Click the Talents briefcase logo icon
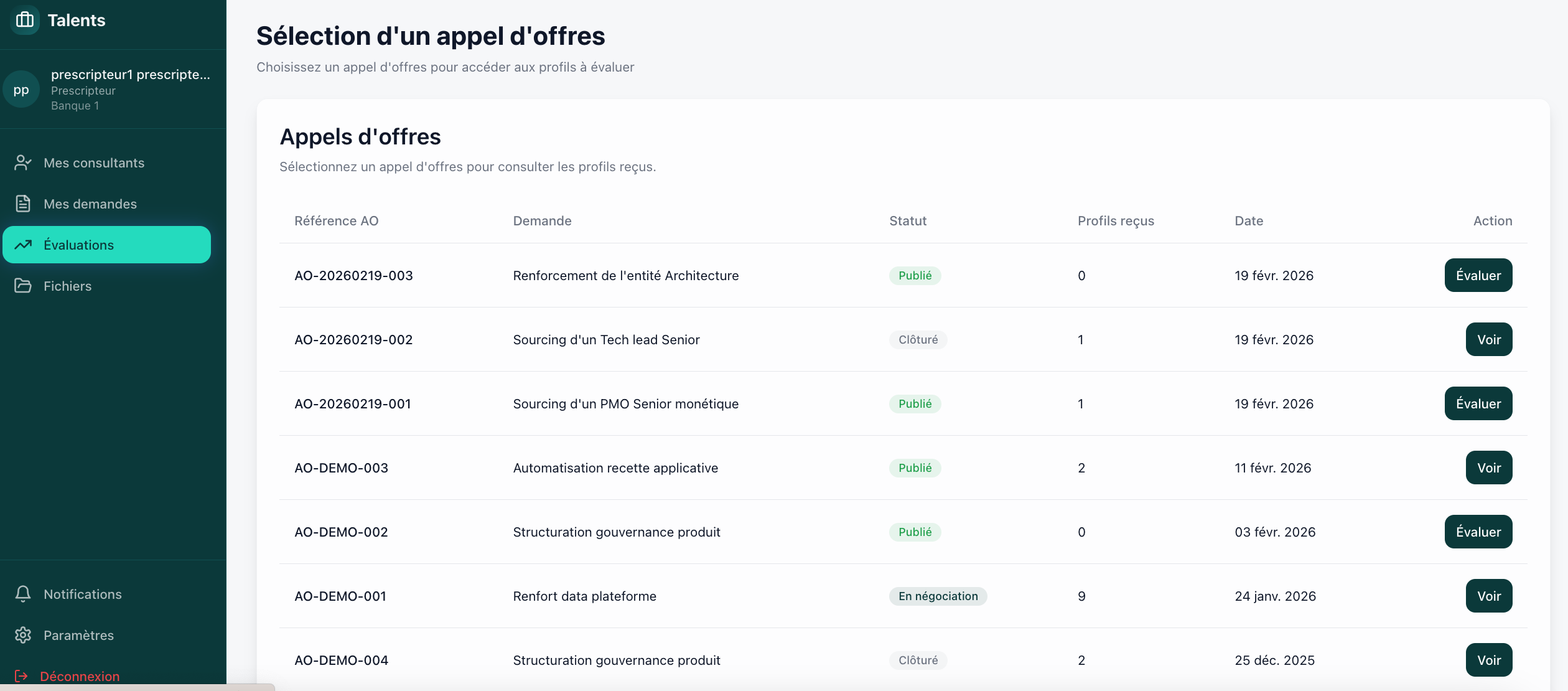This screenshot has height=691, width=1568. pos(25,20)
